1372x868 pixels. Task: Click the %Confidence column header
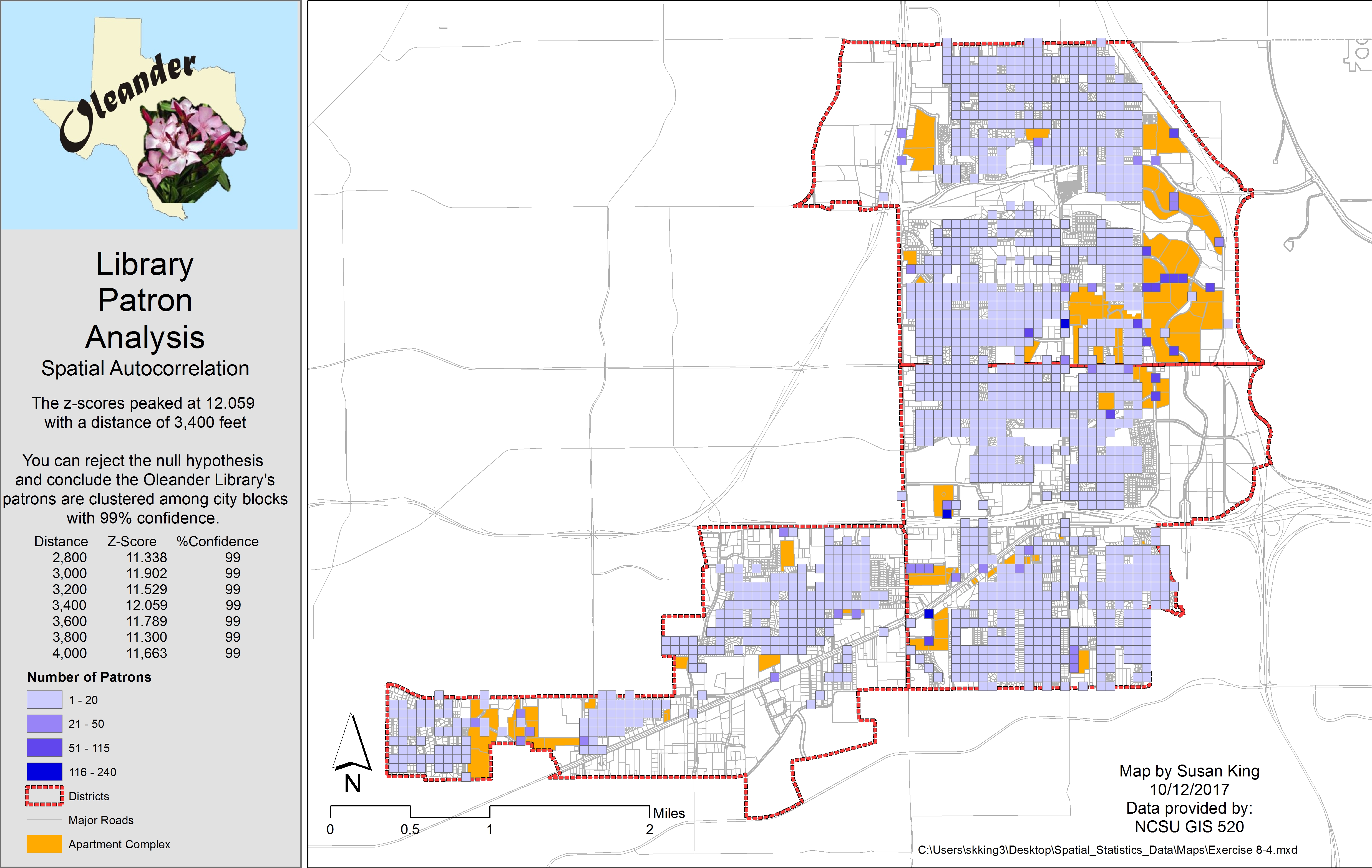(217, 541)
